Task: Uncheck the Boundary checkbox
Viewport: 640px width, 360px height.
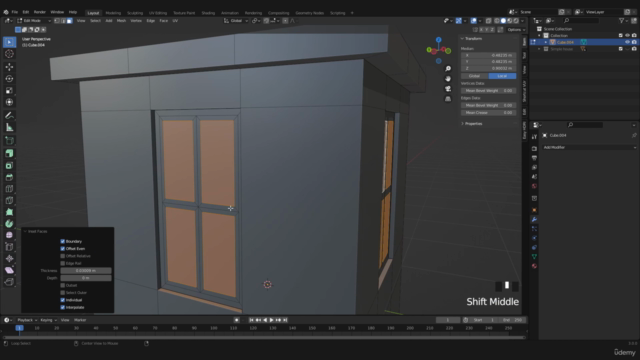Action: pyautogui.click(x=62, y=241)
